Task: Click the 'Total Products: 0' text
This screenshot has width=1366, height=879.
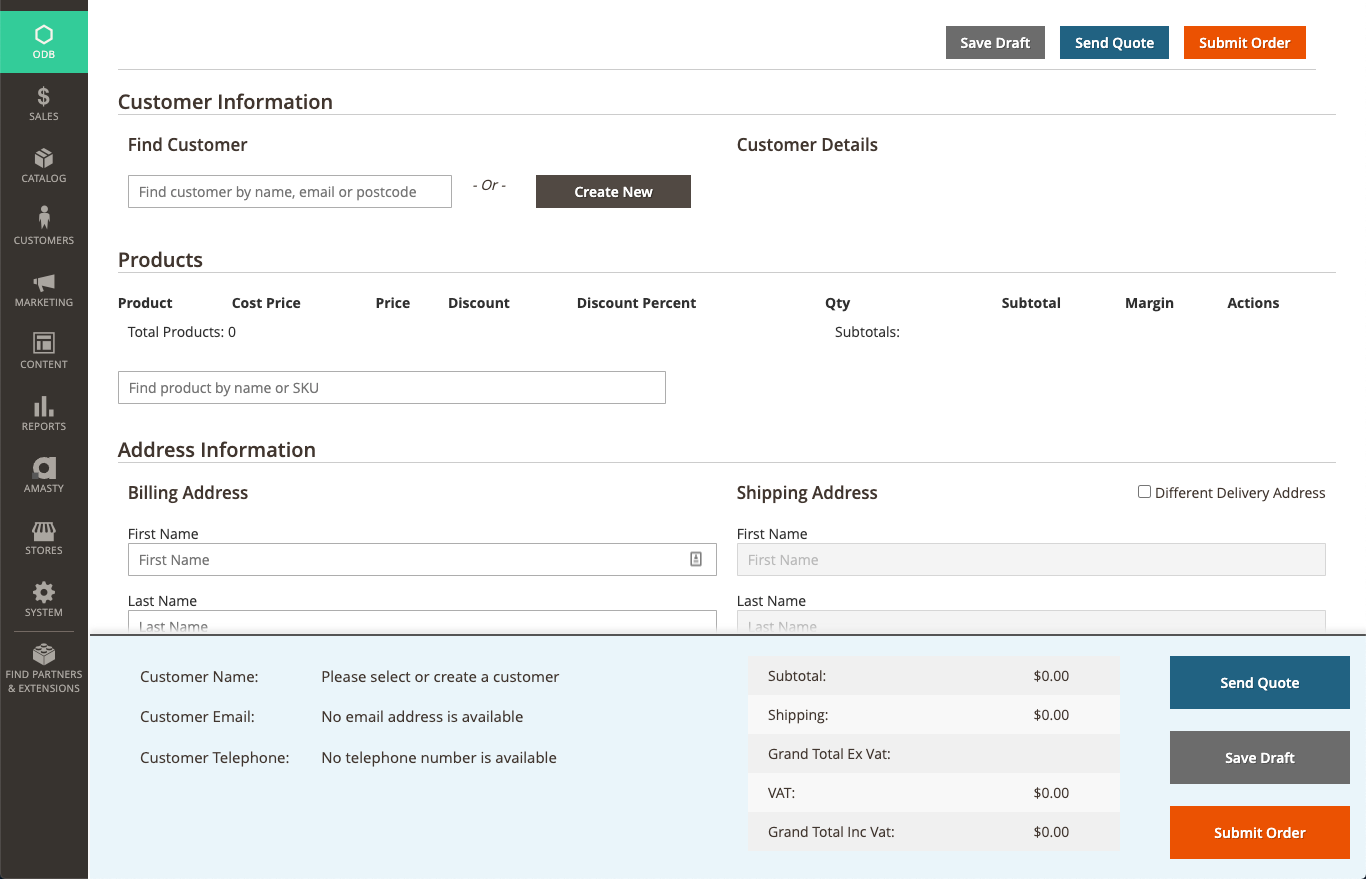Action: (x=182, y=332)
